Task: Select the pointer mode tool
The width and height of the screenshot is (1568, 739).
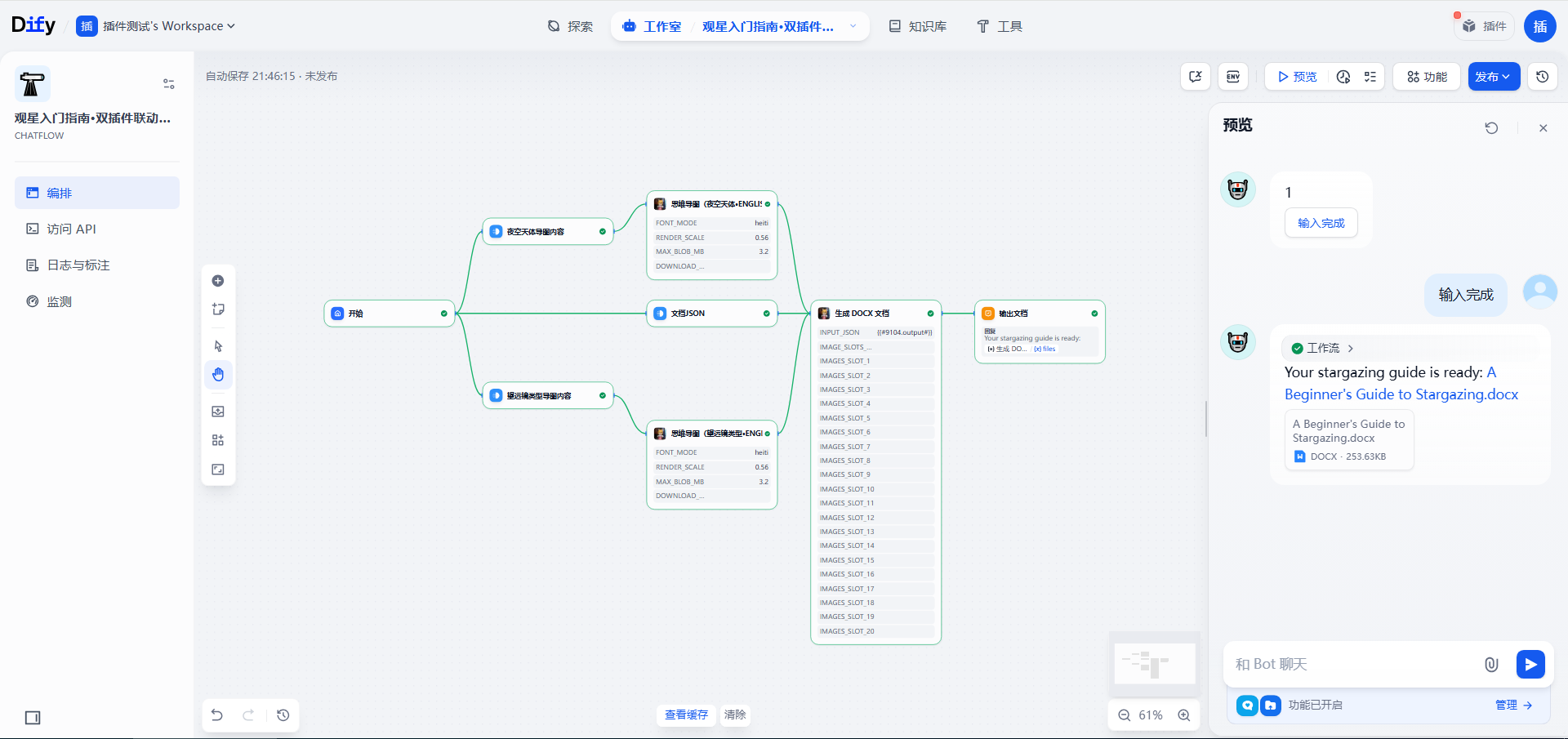Action: 218,346
